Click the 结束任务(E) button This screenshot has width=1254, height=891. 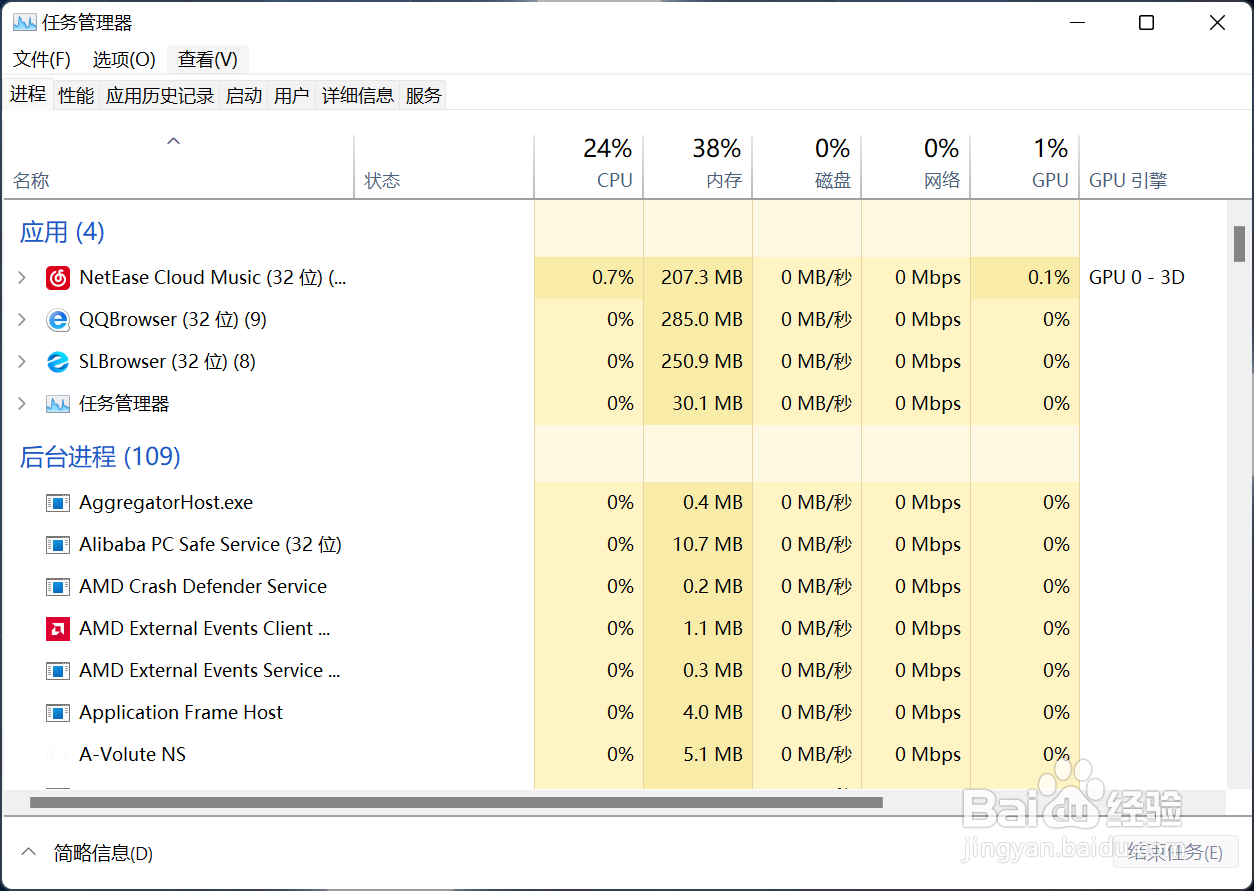coord(1175,853)
